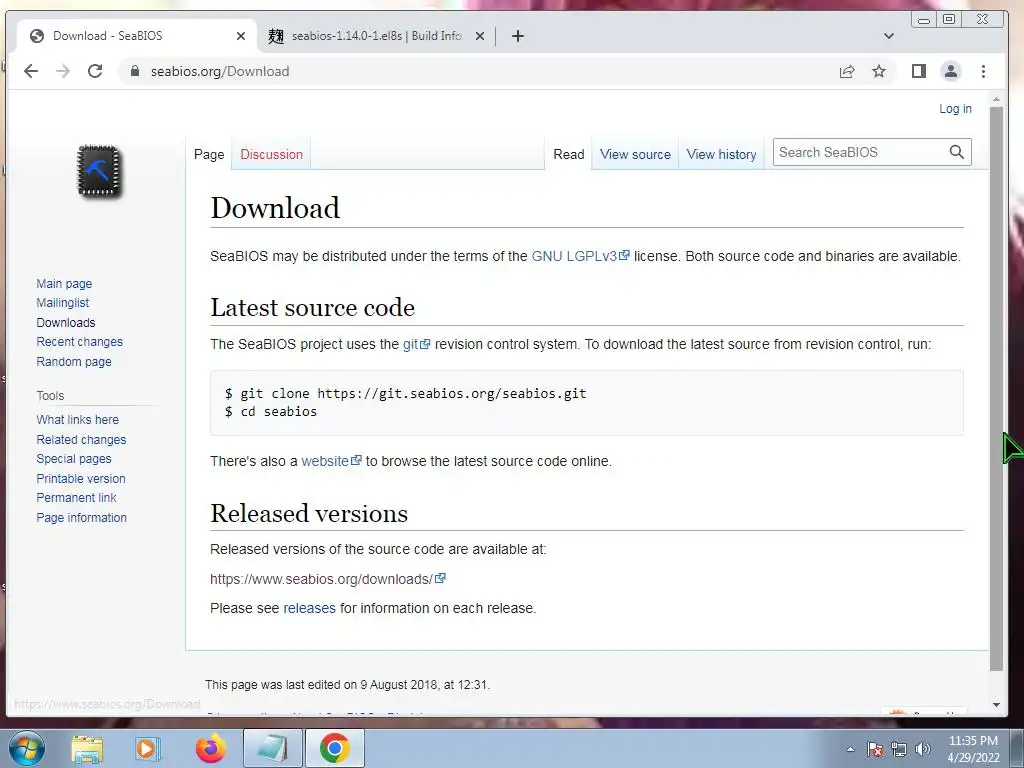Click the git clone command text
The image size is (1024, 768).
coord(406,393)
